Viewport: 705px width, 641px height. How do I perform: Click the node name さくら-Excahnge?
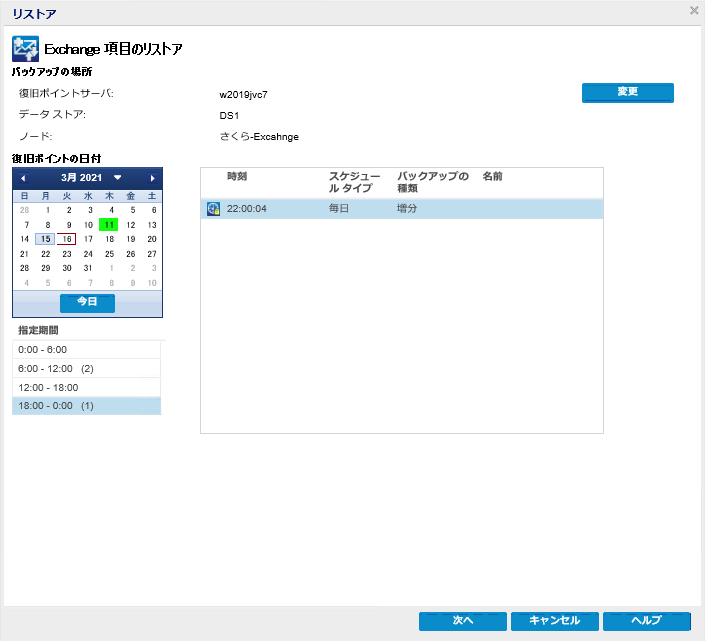tap(259, 137)
